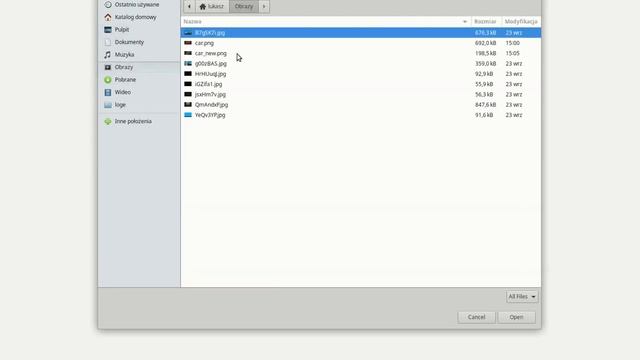
Task: Sort by the Nazwa column header
Action: 326,21
